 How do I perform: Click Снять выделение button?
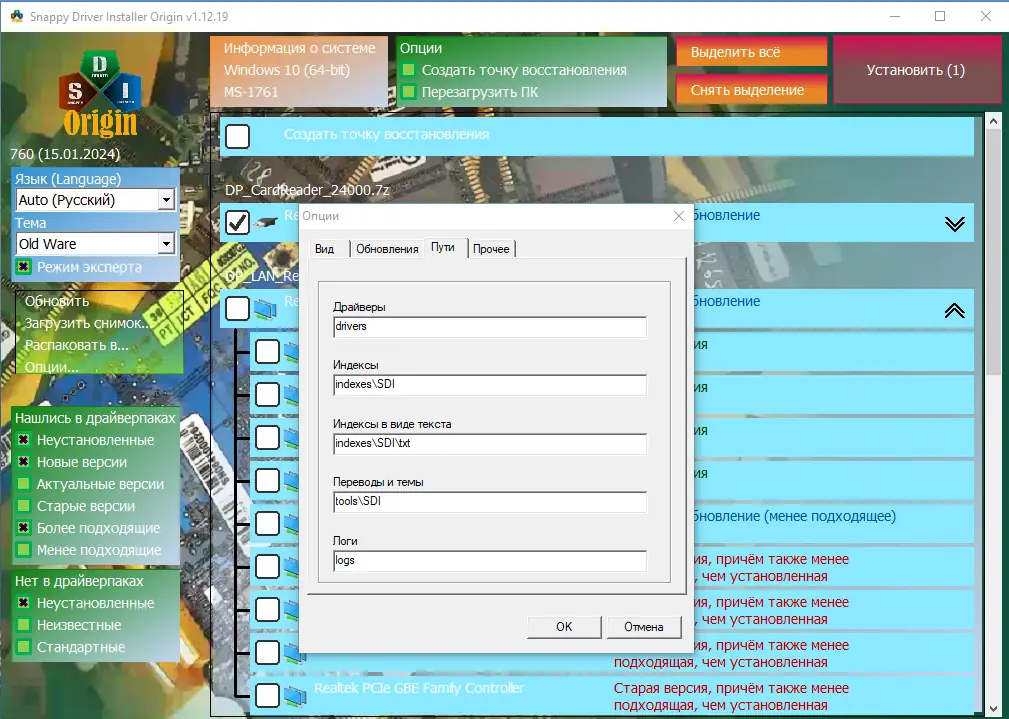pyautogui.click(x=752, y=90)
